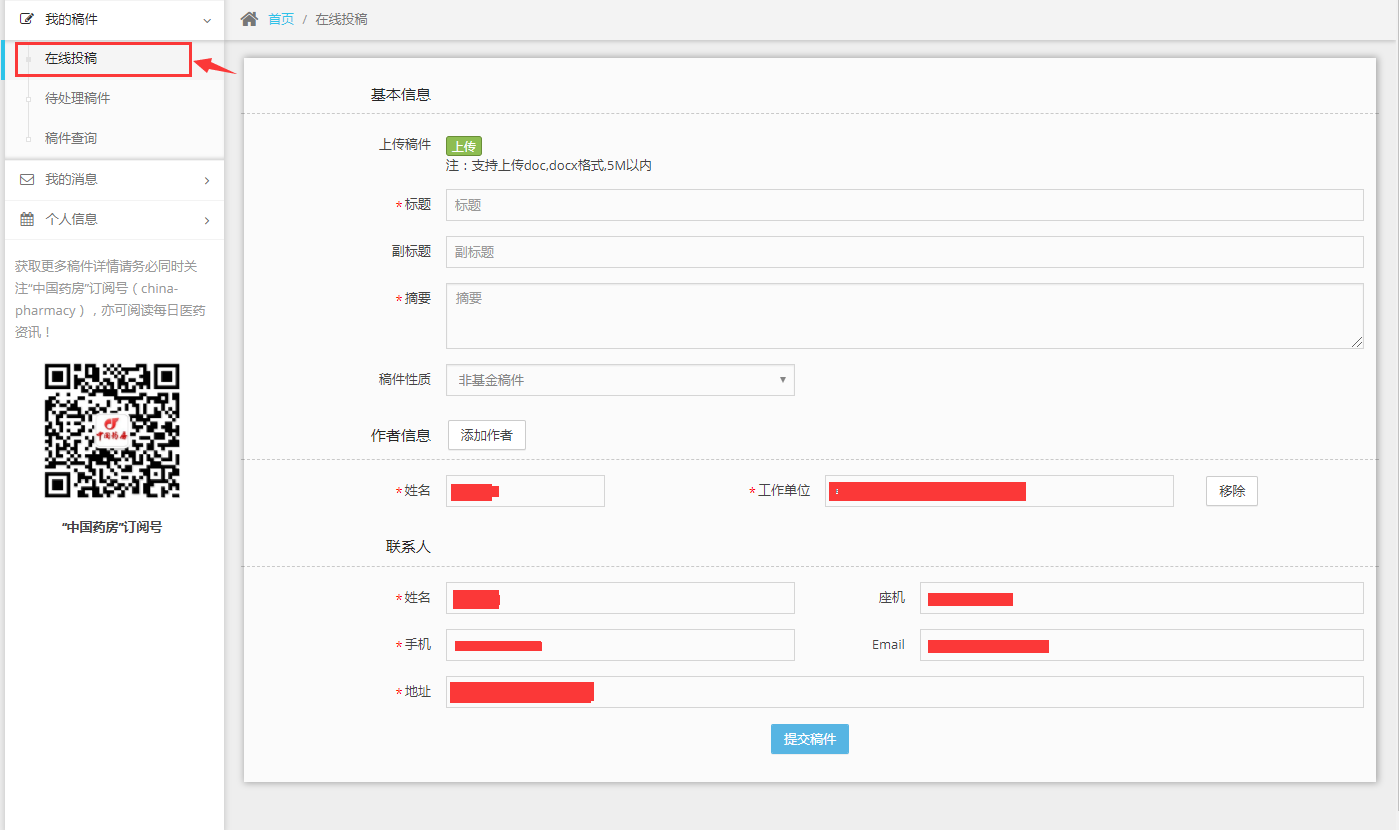Click the edit icon beside 我的稿件
The image size is (1399, 830).
(27, 19)
